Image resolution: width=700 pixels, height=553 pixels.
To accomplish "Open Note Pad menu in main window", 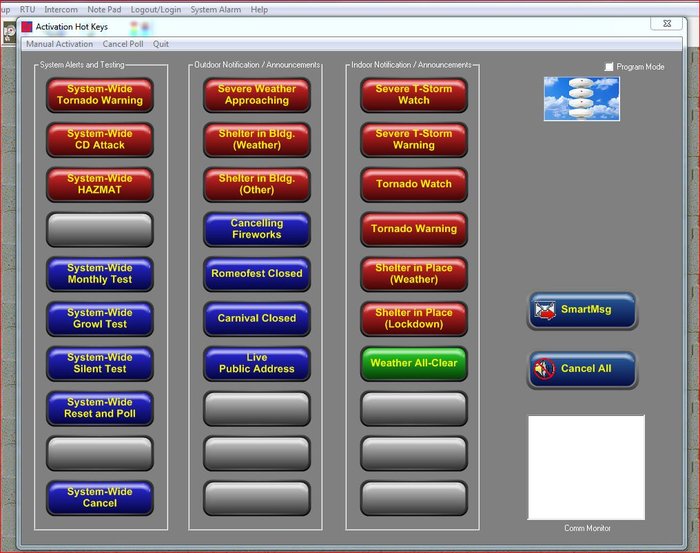I will tap(104, 9).
